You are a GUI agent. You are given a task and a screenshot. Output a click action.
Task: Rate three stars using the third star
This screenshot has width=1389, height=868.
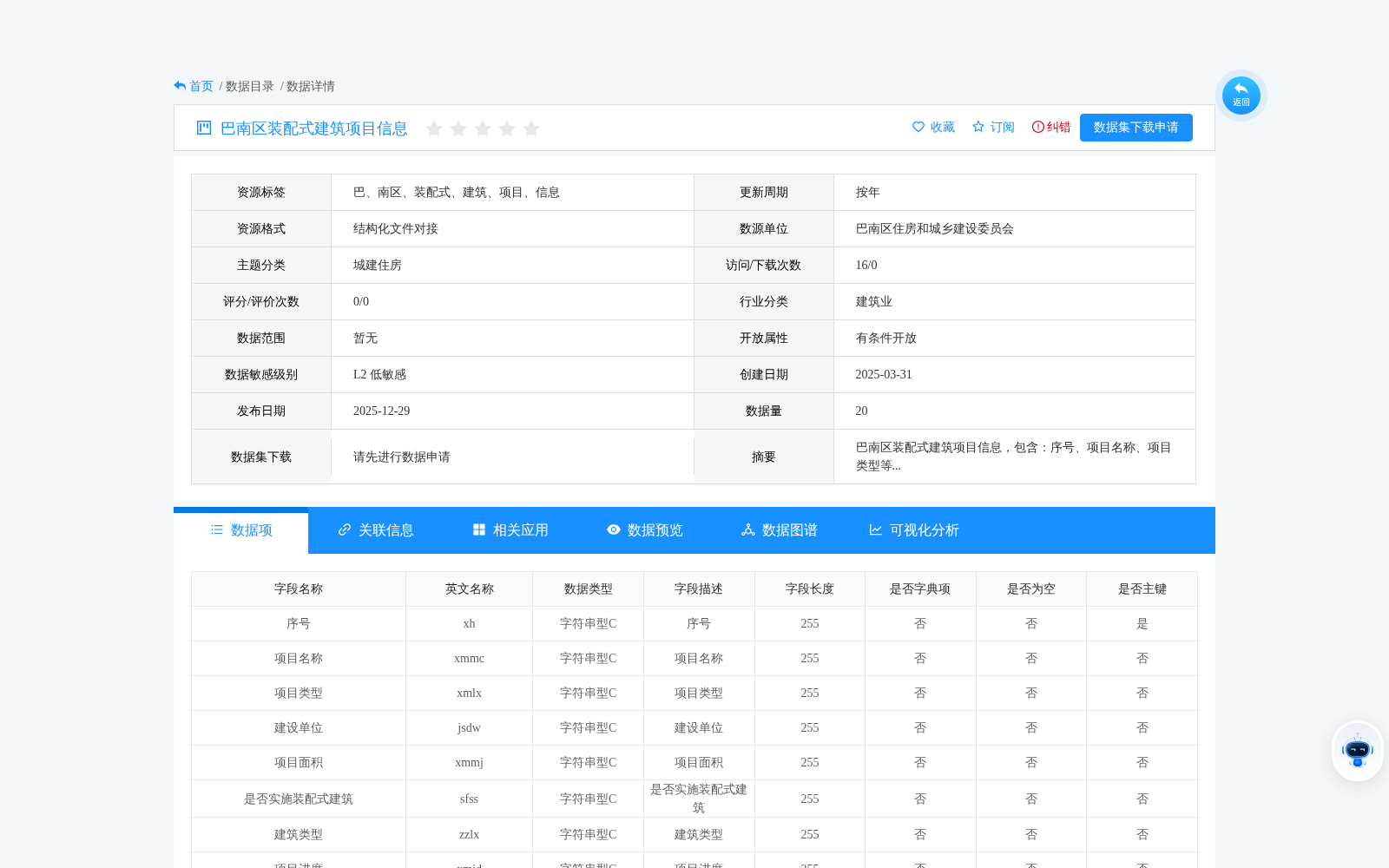pos(483,128)
